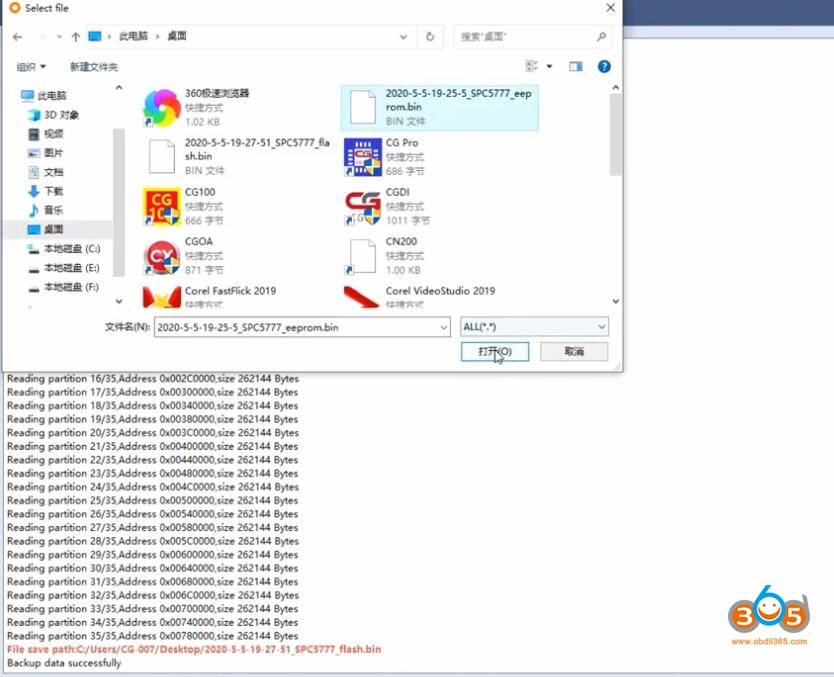Click the CGOA shortcut icon
Image resolution: width=834 pixels, height=677 pixels.
pos(162,256)
